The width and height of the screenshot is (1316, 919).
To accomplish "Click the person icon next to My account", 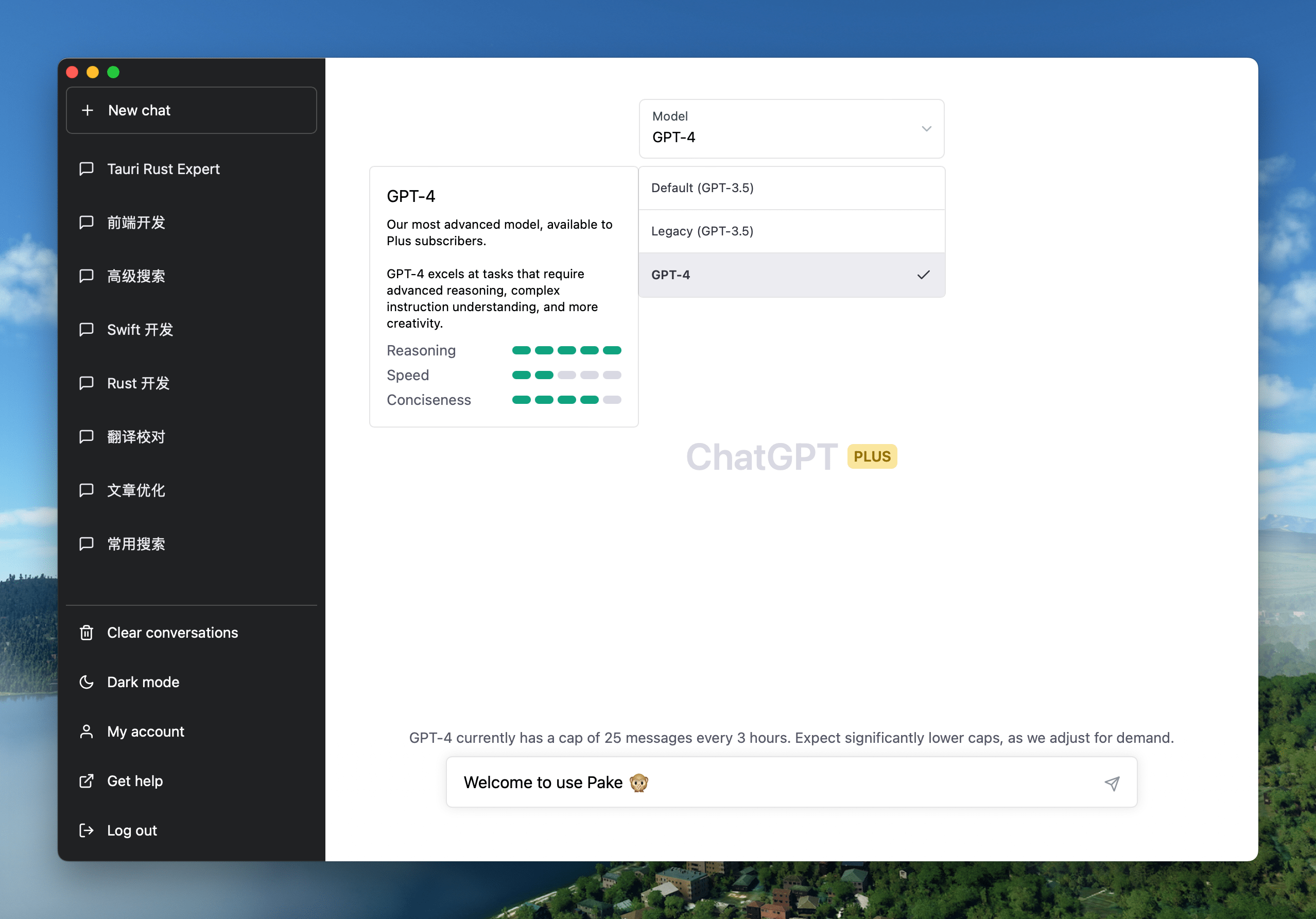I will pos(86,731).
